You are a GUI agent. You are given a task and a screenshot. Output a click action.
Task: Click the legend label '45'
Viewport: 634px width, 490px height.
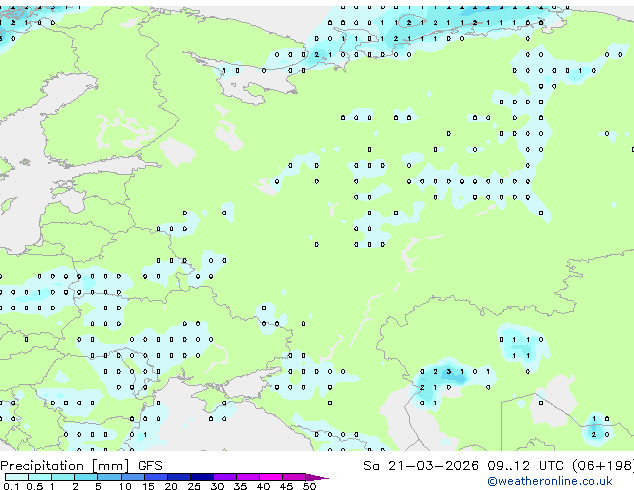click(286, 486)
